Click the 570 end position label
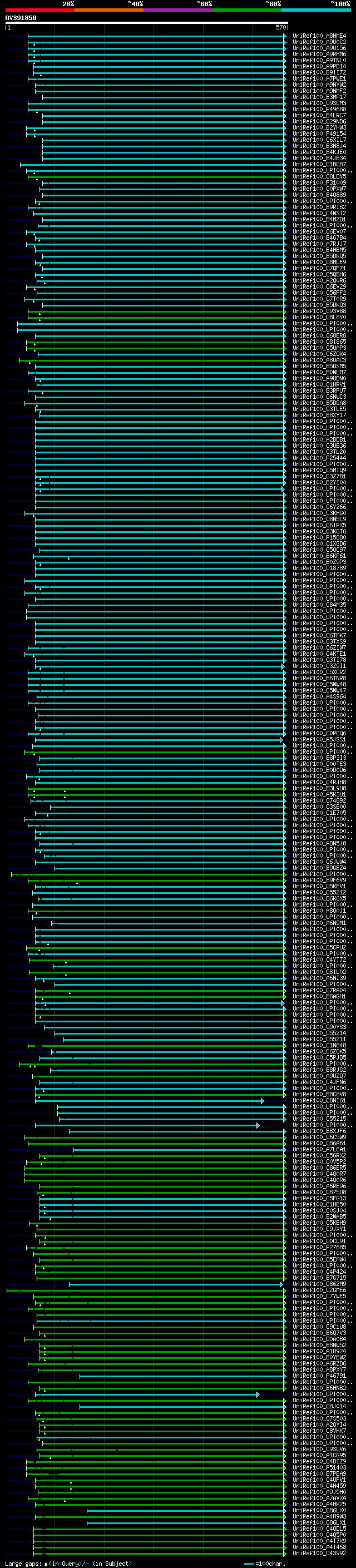Screen dimensions: 356x1568 tap(280, 27)
